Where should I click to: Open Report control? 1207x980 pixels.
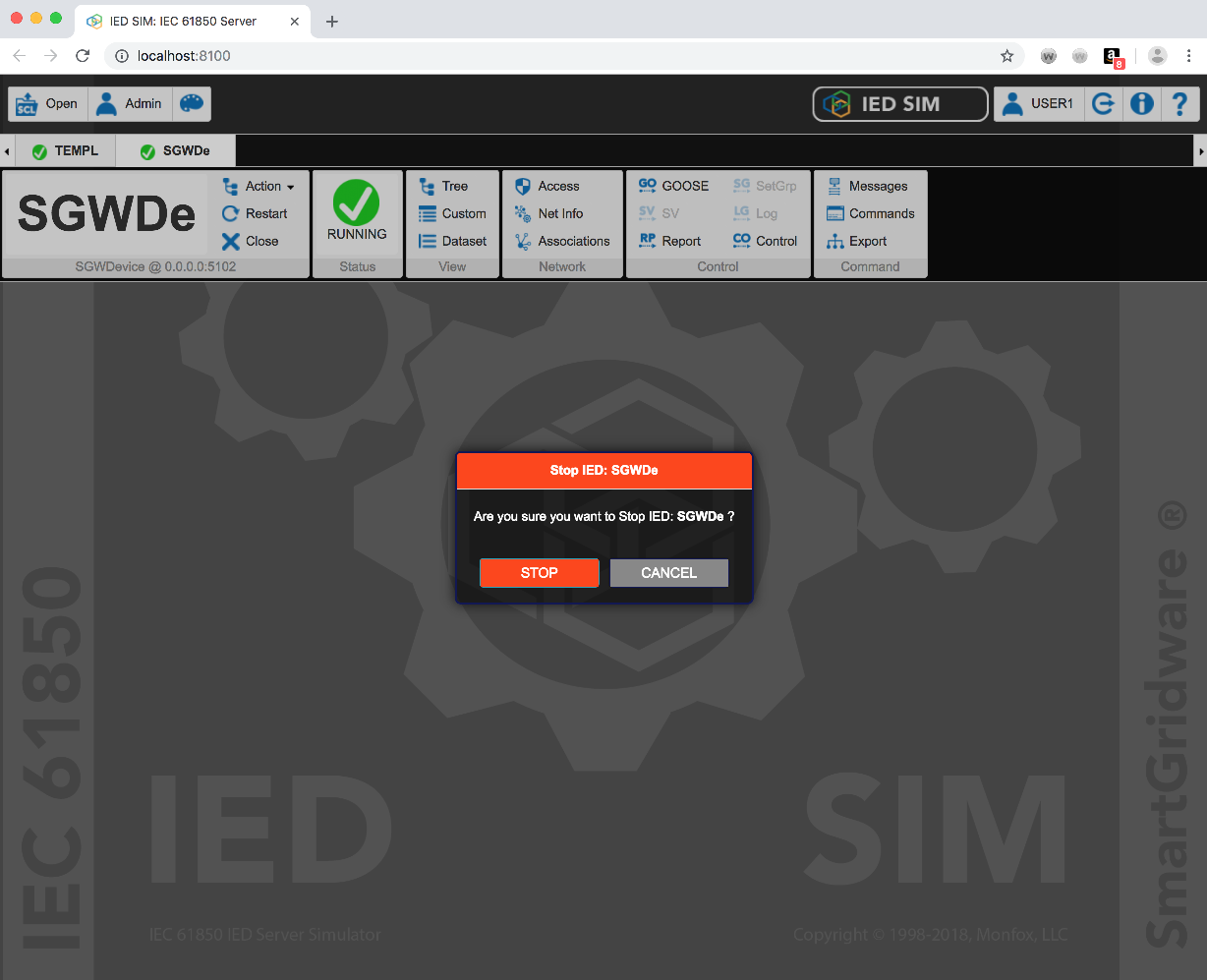670,241
